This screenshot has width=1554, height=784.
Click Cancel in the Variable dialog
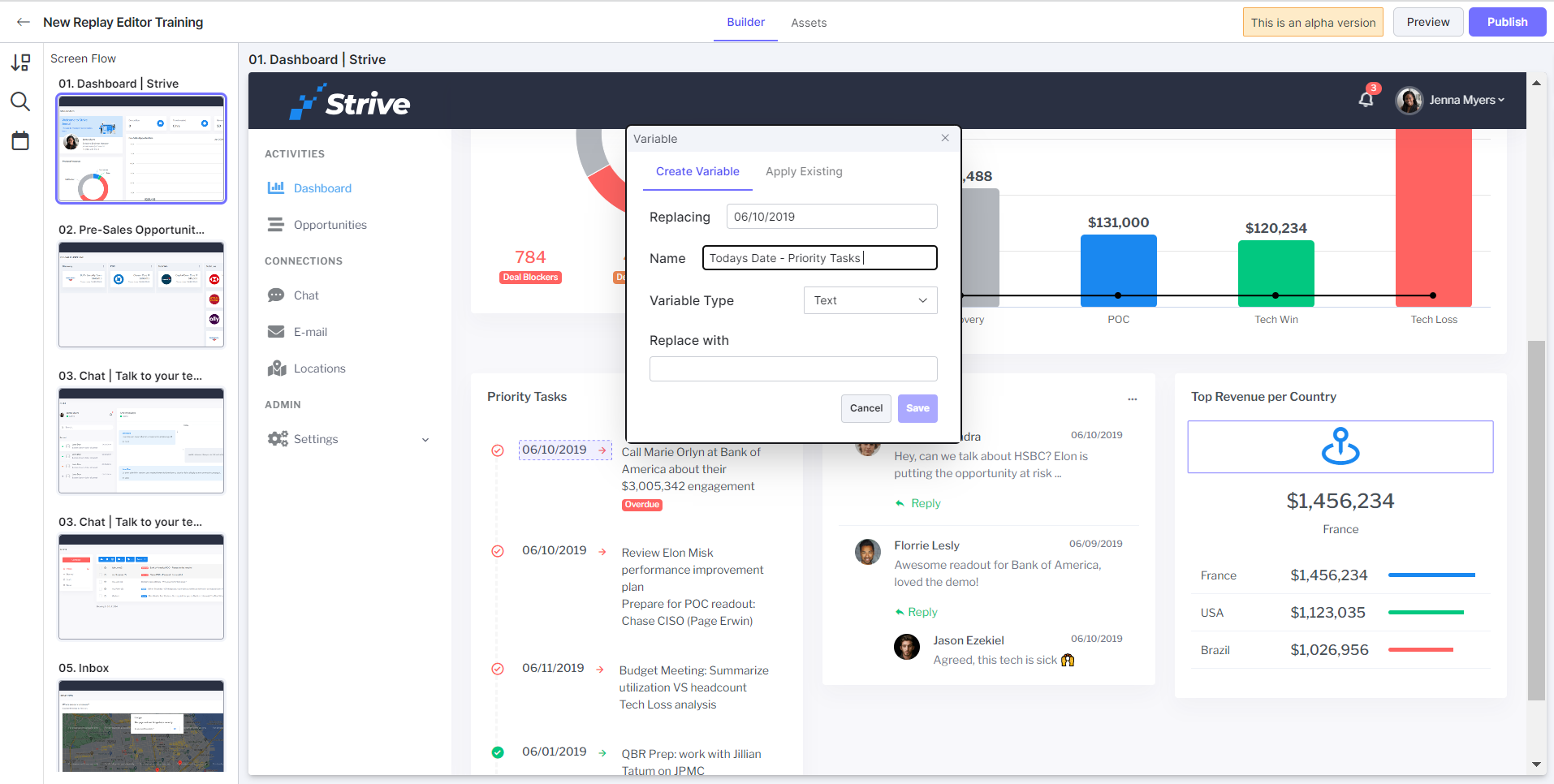(x=866, y=408)
